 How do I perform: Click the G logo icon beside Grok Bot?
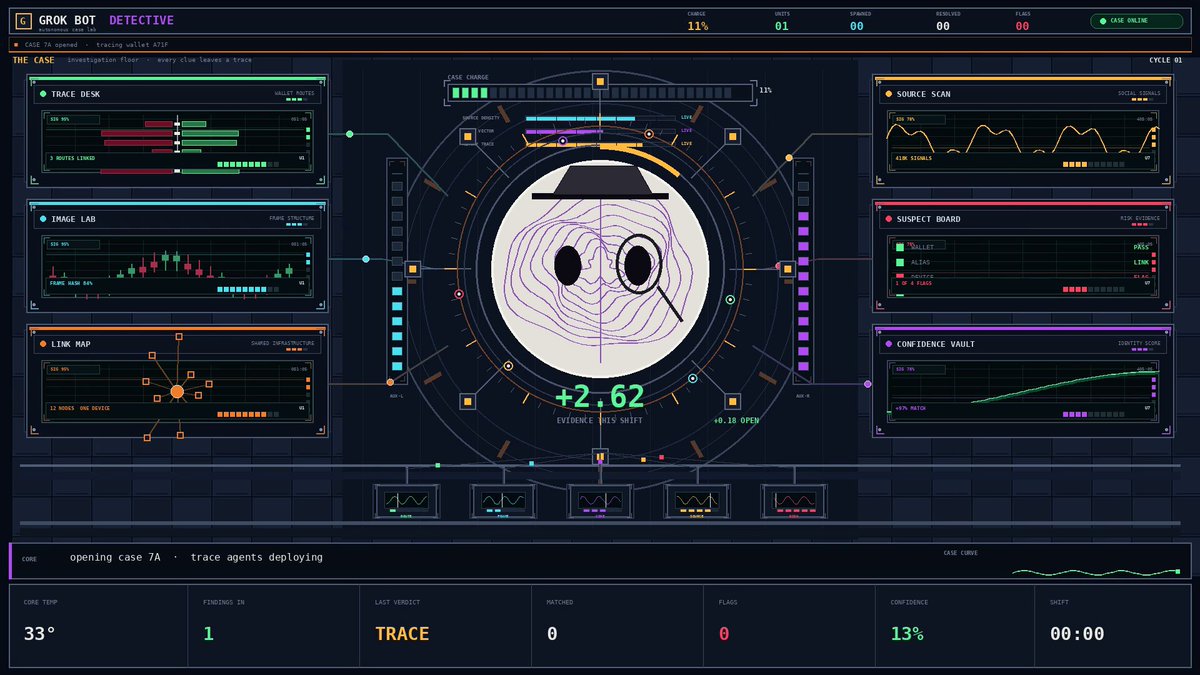pos(22,21)
